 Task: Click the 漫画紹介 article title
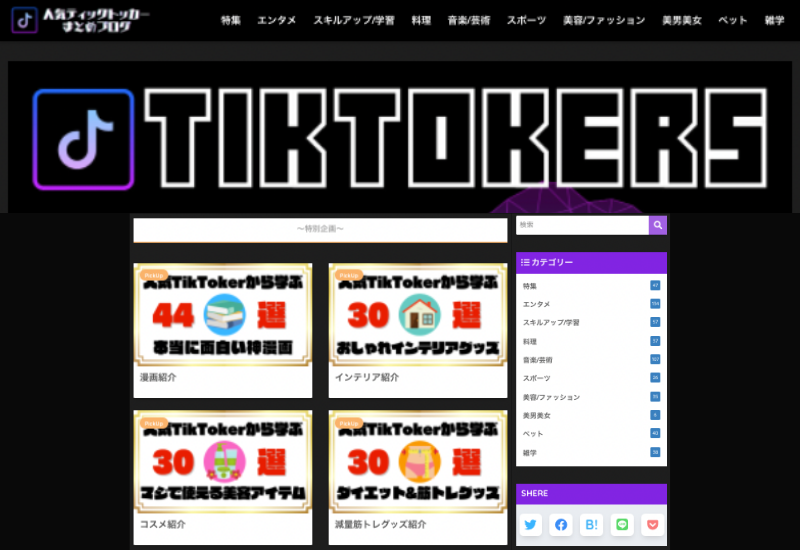pos(158,378)
